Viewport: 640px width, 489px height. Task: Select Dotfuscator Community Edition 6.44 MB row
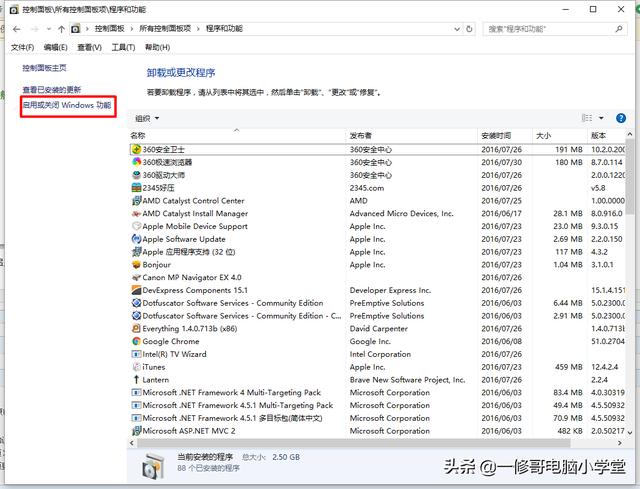pyautogui.click(x=378, y=303)
